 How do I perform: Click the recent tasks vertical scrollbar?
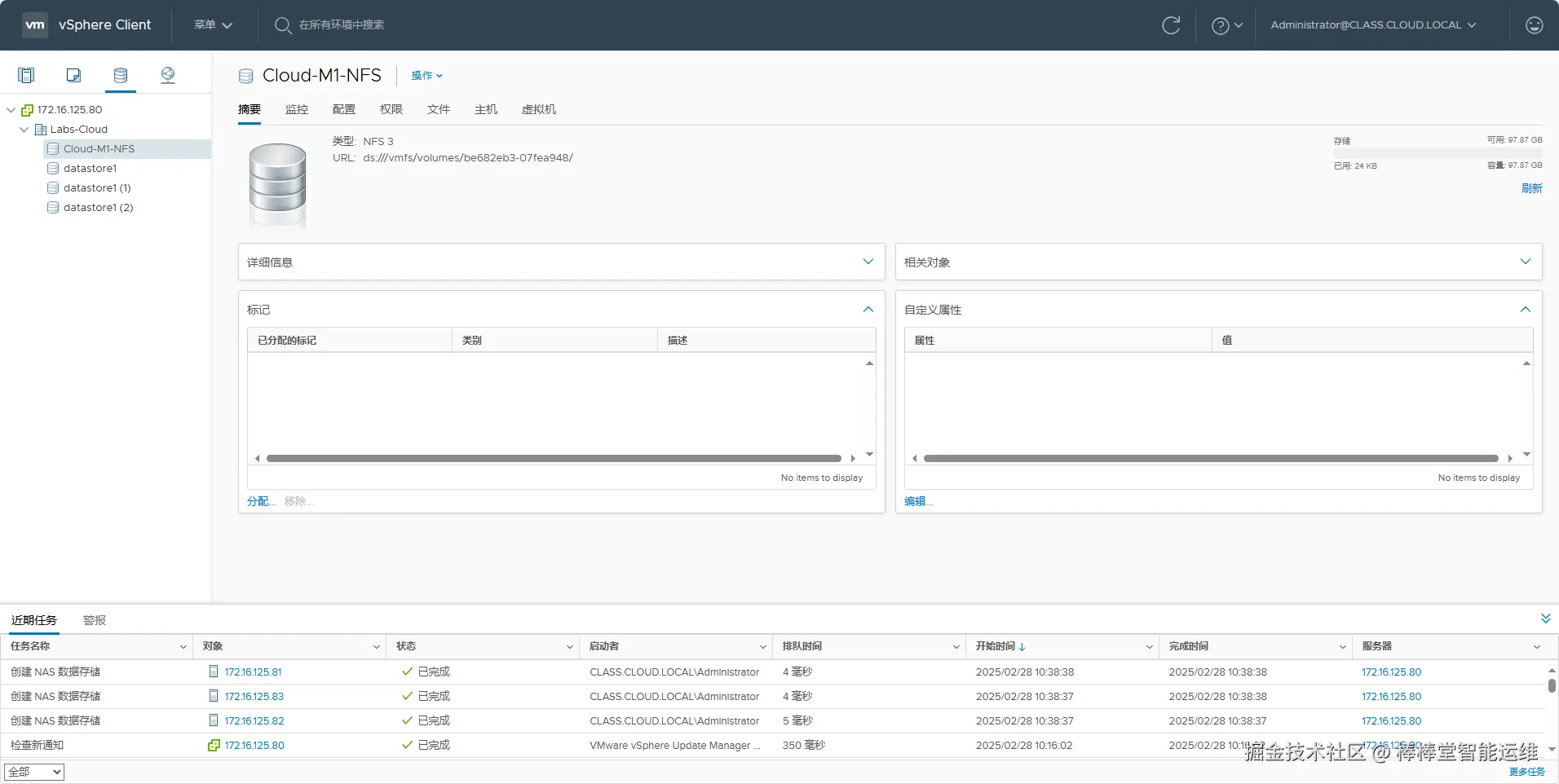tap(1552, 686)
